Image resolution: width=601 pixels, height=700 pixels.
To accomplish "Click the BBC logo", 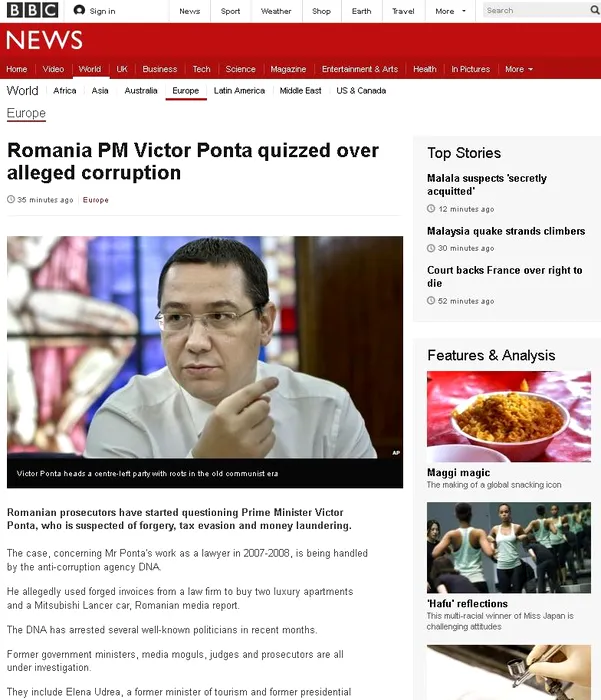I will tap(32, 10).
